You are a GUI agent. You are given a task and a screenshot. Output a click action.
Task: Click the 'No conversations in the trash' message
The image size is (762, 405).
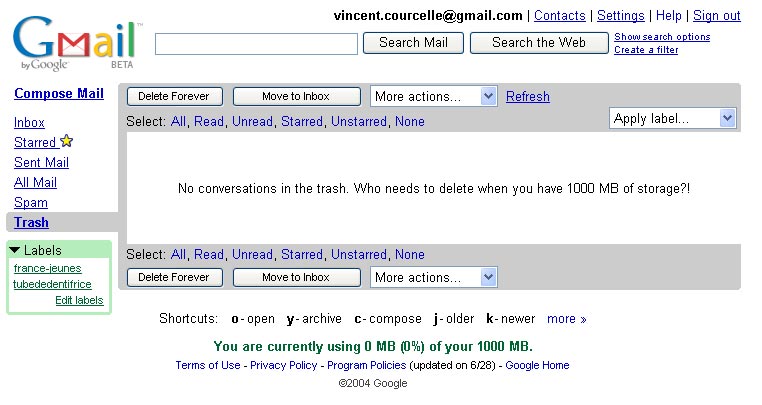[434, 189]
